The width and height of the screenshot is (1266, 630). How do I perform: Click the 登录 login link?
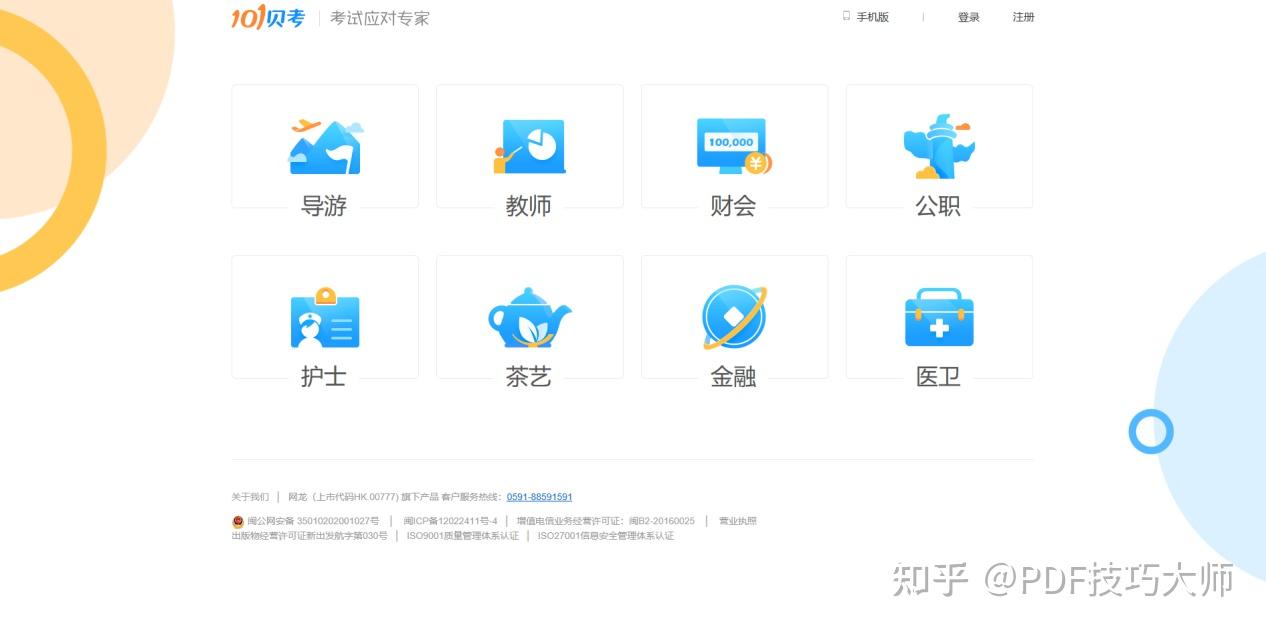click(969, 17)
